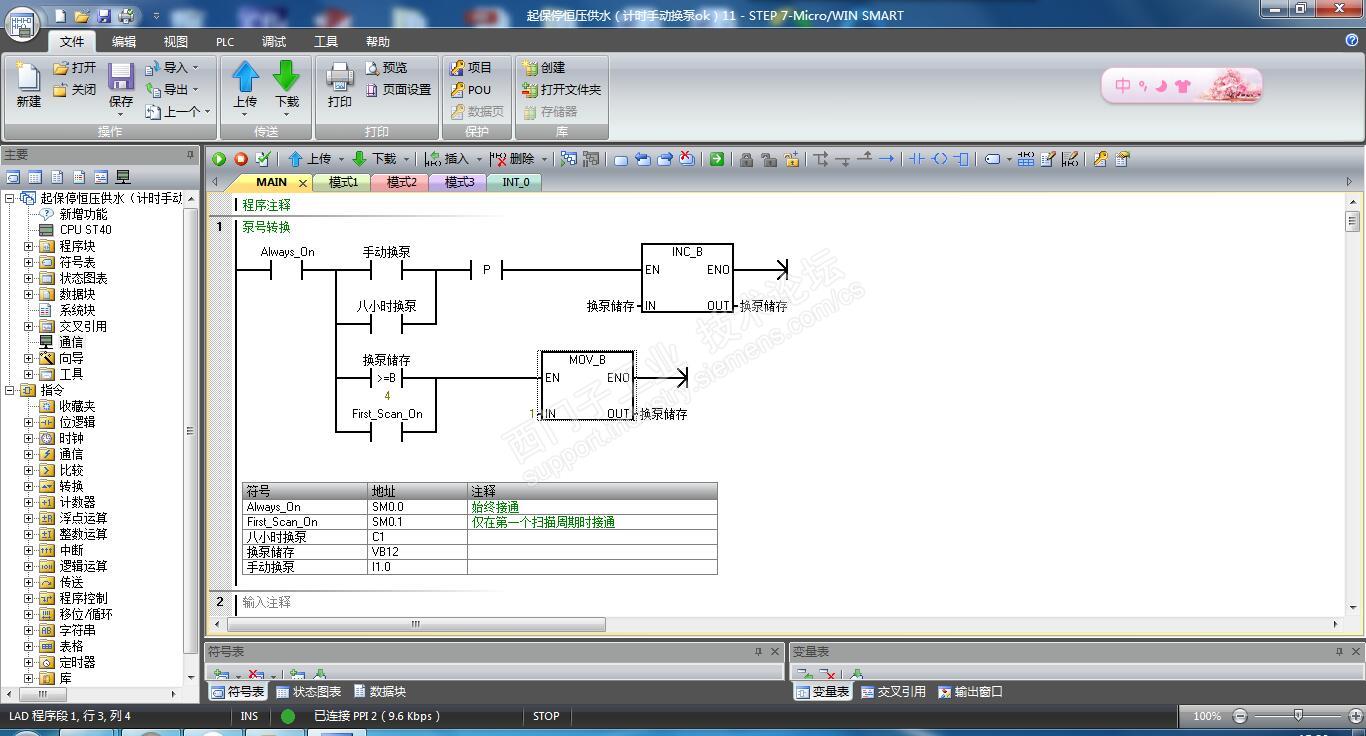Click the green go-to arrow toolbar icon
The height and width of the screenshot is (736, 1366).
(x=716, y=159)
